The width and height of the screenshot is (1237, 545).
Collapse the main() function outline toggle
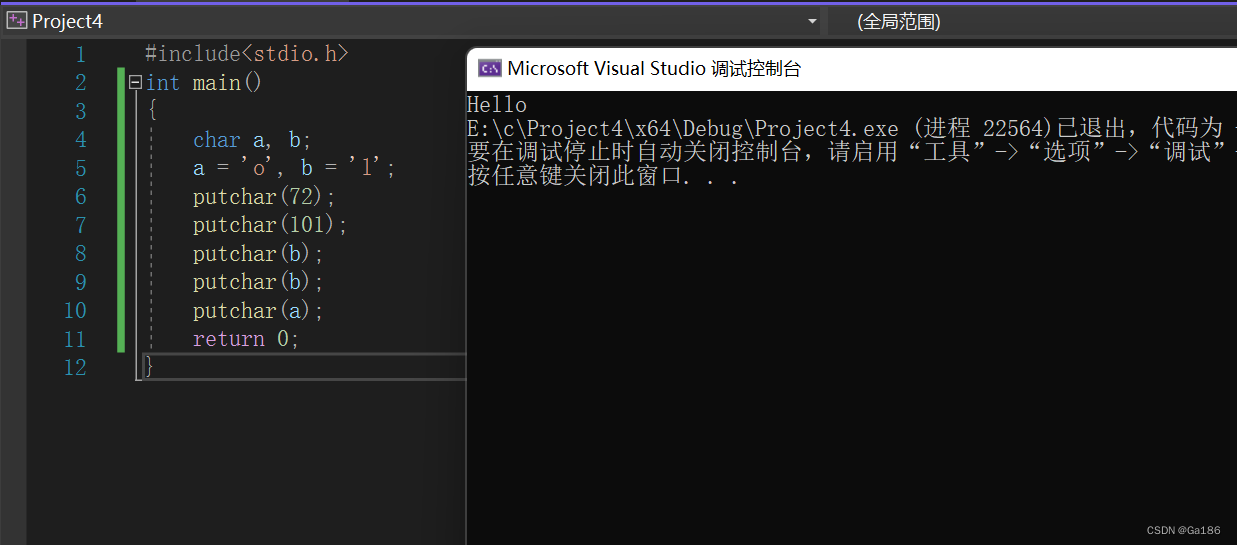point(135,83)
